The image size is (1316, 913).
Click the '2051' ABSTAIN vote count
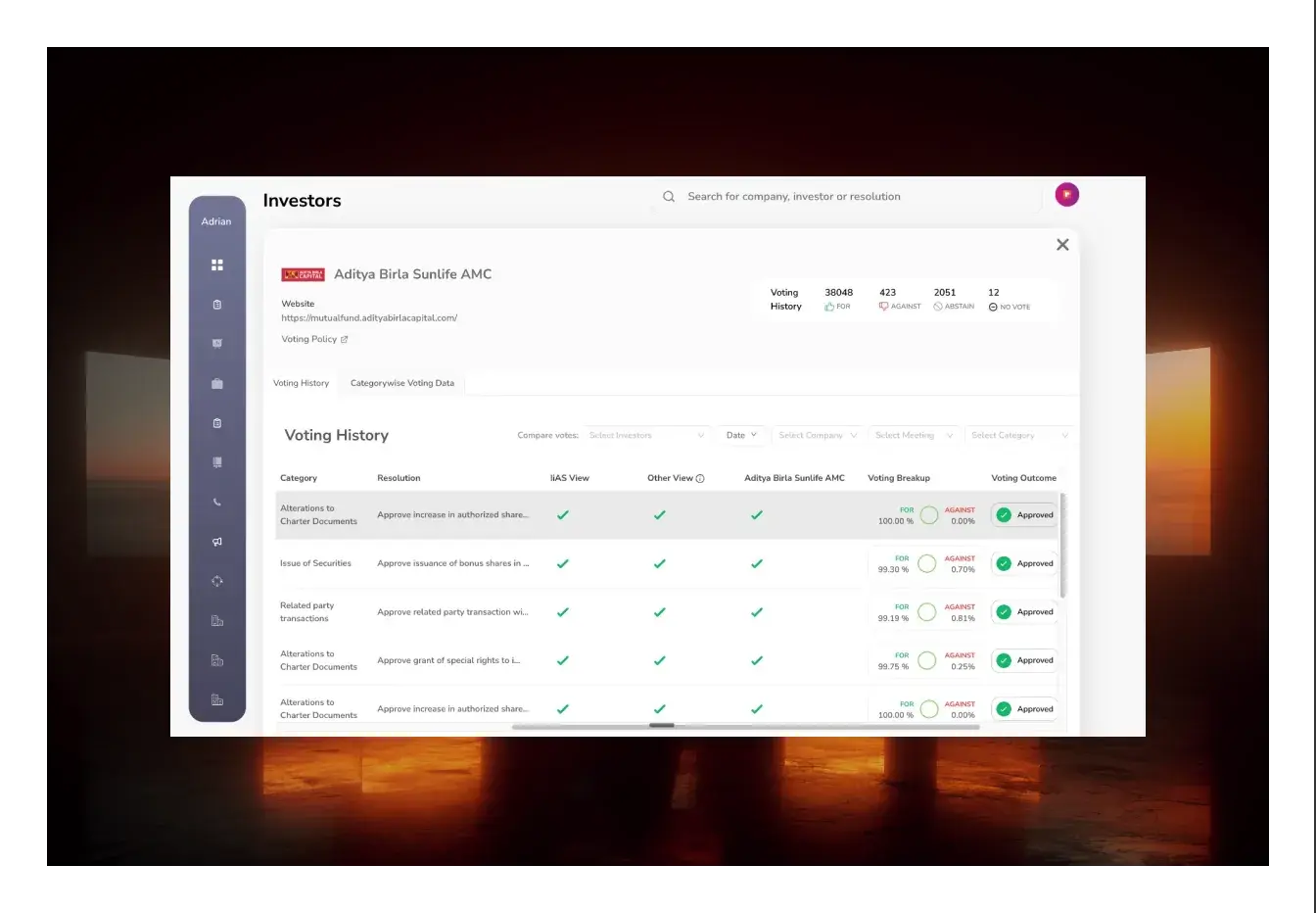[945, 293]
